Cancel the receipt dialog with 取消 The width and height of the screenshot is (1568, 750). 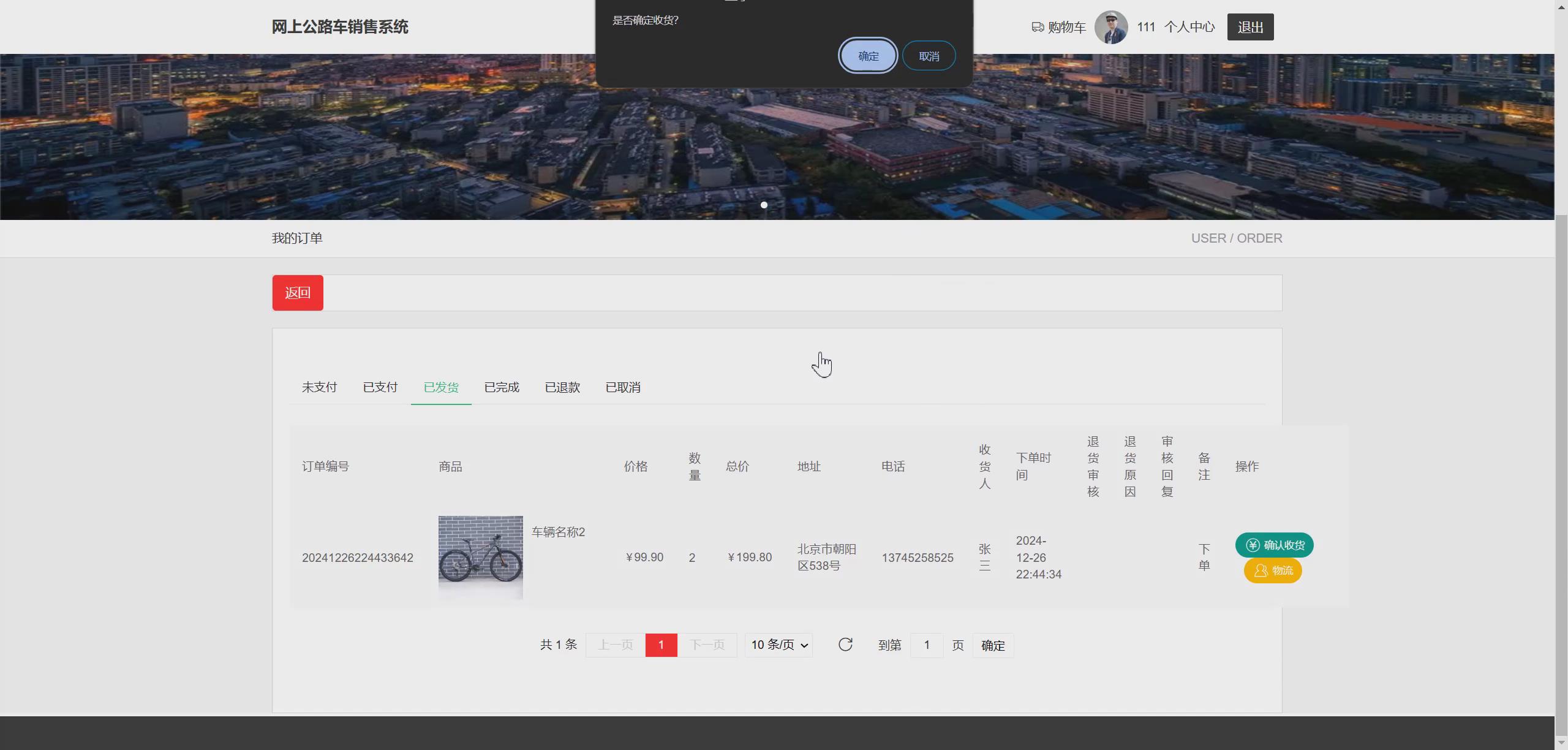point(929,56)
